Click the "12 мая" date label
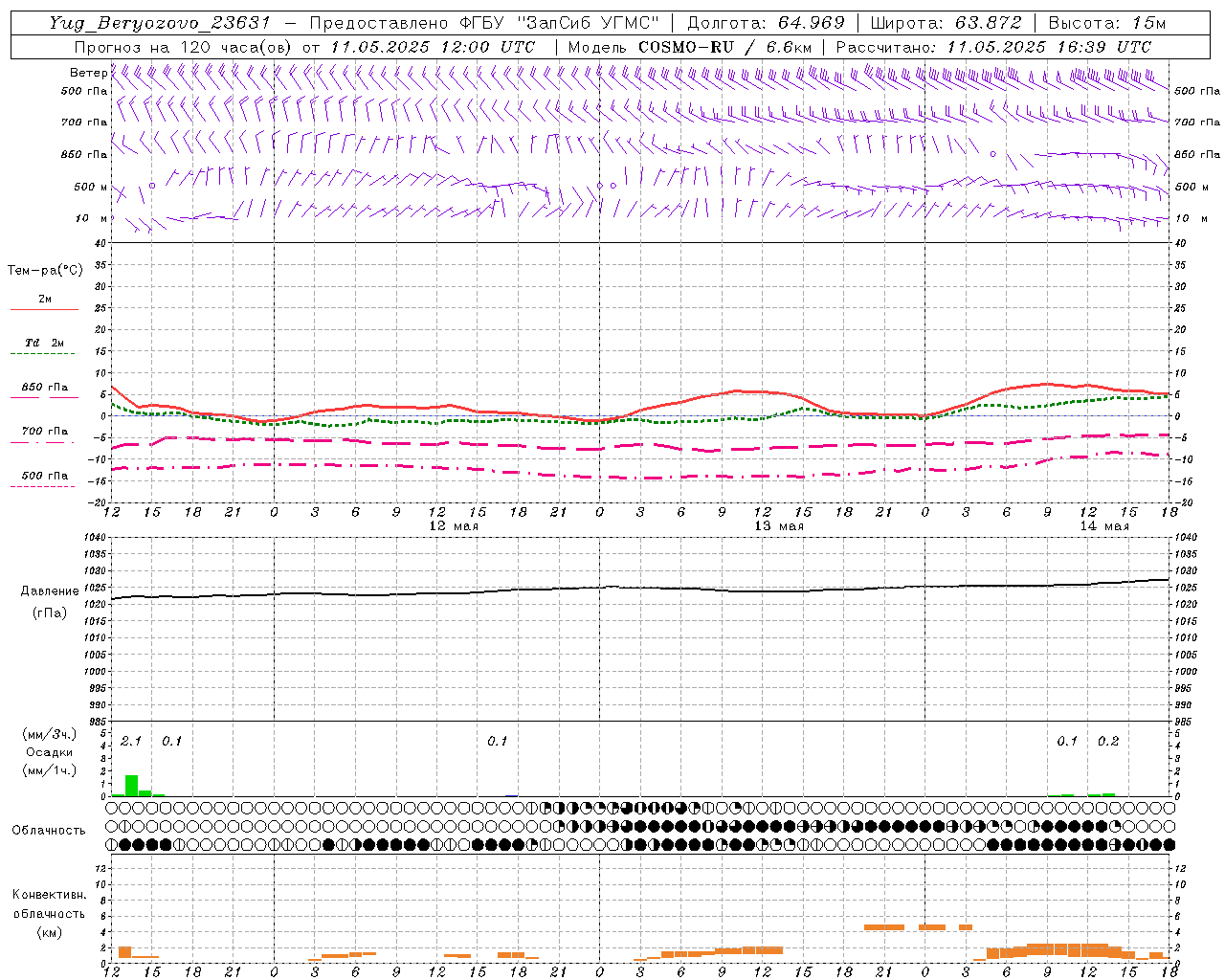This screenshot has height=980, width=1225. (x=454, y=526)
